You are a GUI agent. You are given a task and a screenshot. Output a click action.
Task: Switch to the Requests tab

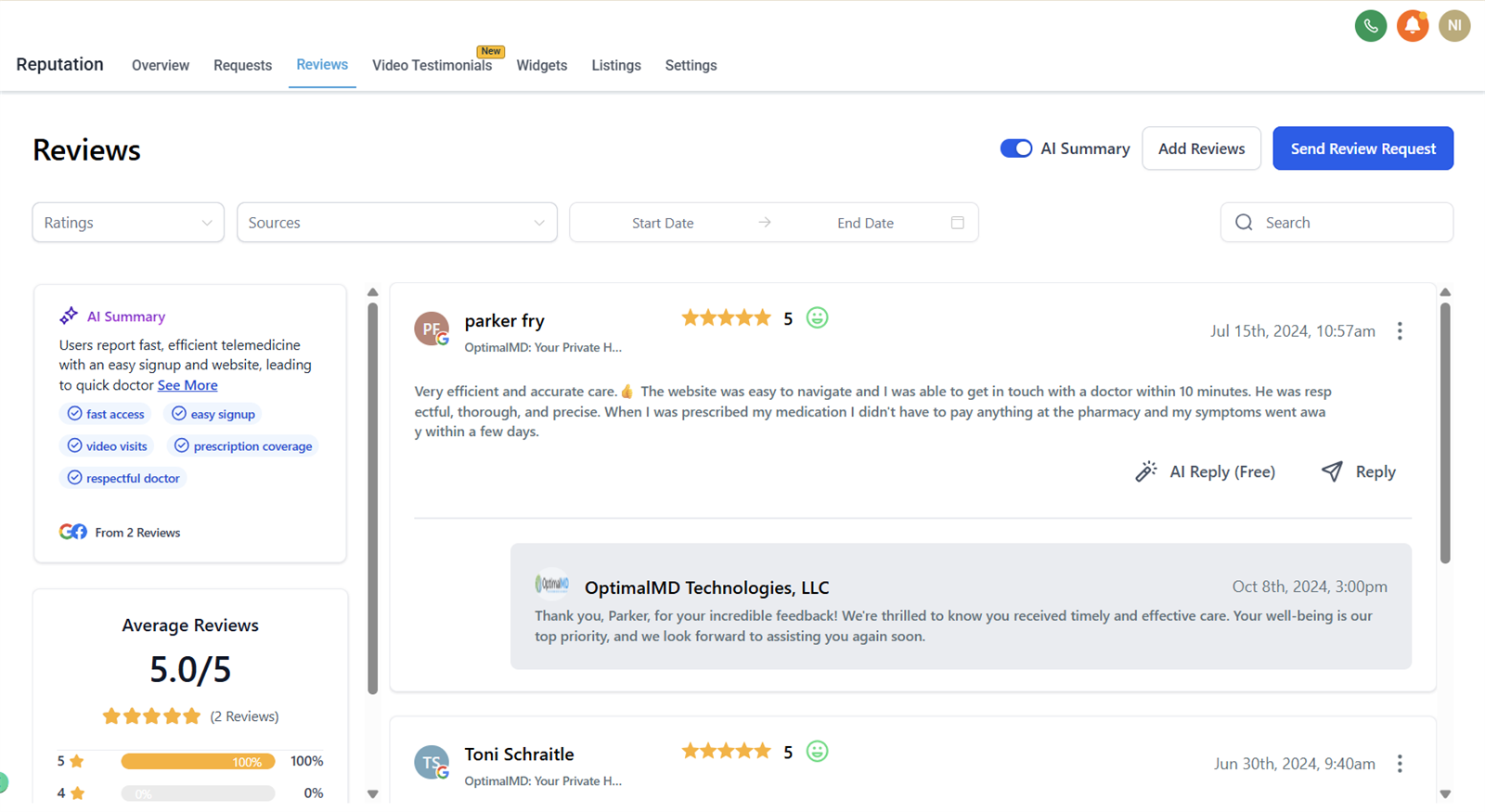(x=242, y=65)
